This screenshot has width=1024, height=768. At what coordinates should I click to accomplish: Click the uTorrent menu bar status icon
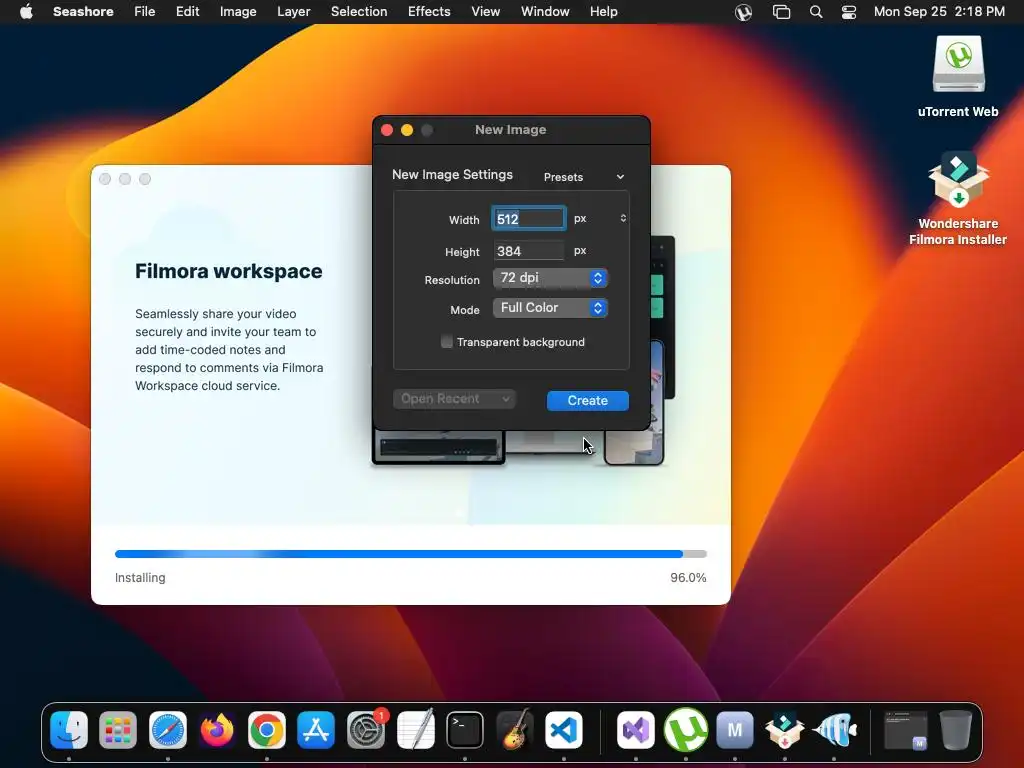tap(743, 12)
